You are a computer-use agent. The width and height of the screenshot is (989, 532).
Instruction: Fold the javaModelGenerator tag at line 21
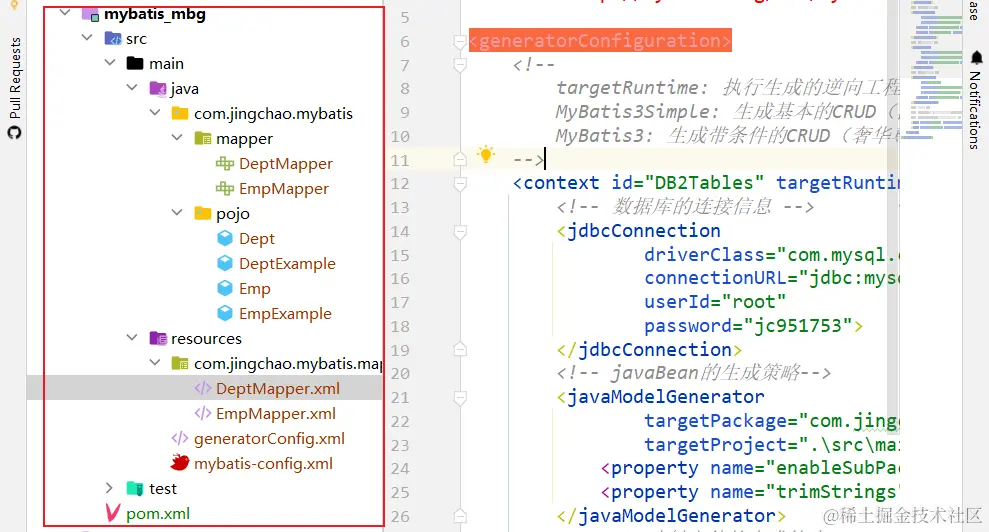460,398
